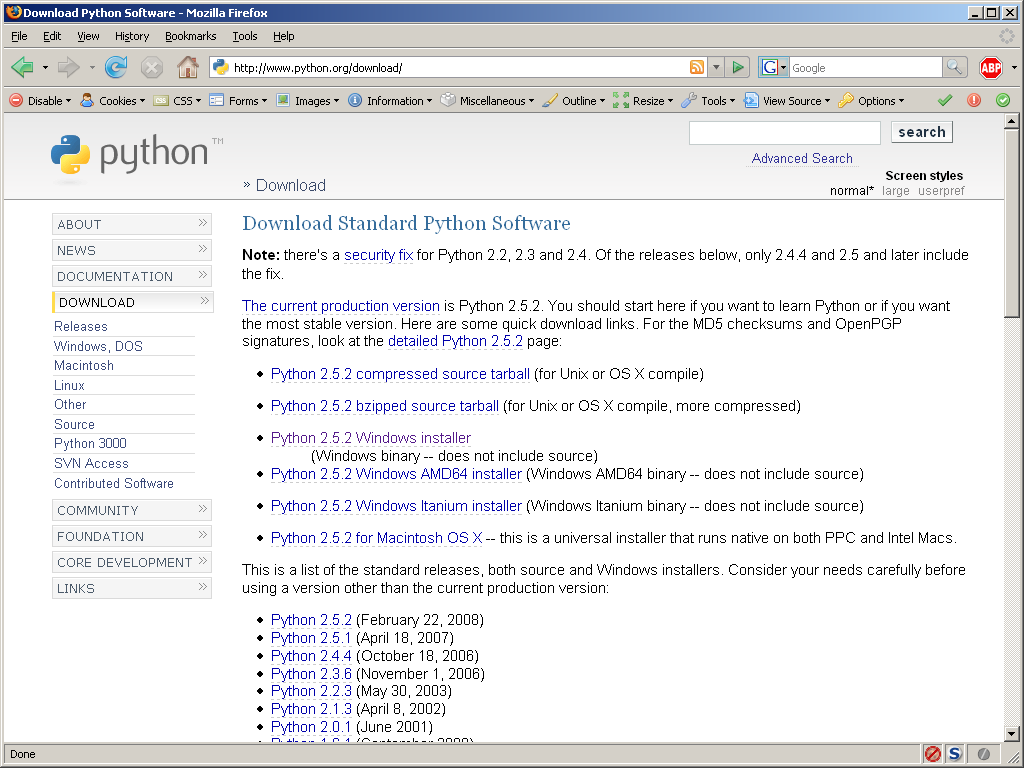Open the Options toolbar menu
Viewport: 1024px width, 768px height.
pos(871,101)
